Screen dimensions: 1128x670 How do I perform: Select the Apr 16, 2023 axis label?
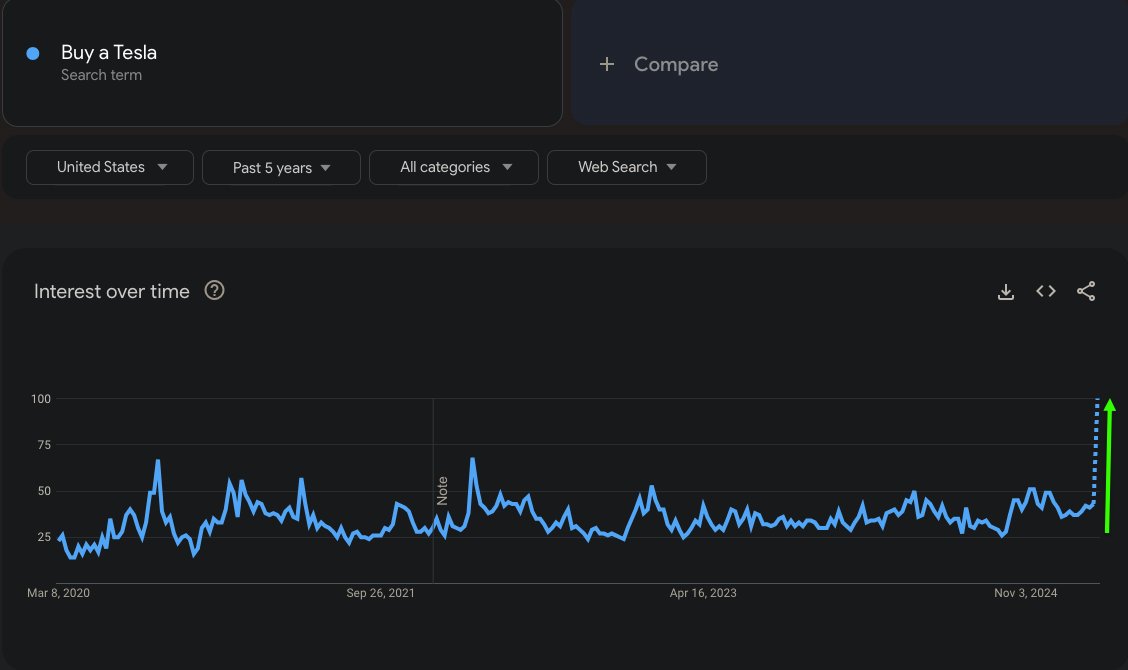point(703,593)
